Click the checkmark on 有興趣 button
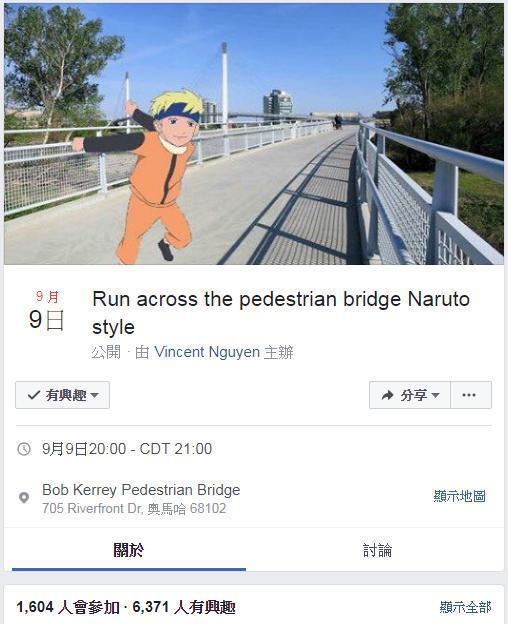 pos(34,395)
